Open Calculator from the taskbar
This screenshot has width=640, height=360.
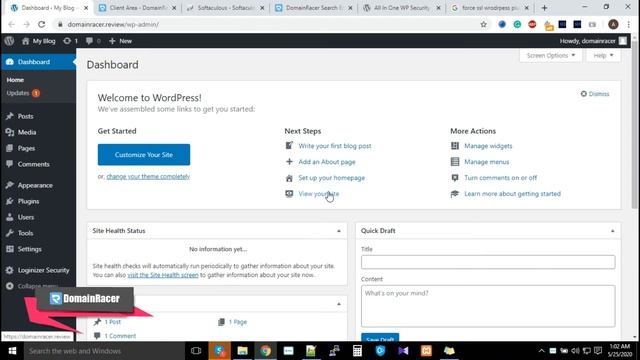pos(357,351)
